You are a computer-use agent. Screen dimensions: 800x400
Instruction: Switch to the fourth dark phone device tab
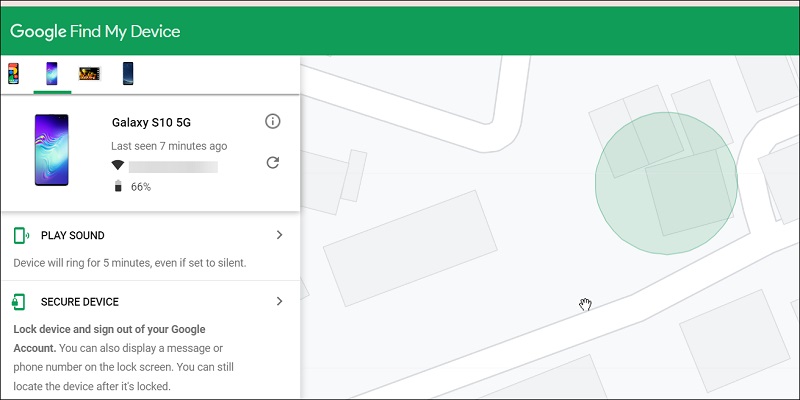pyautogui.click(x=128, y=73)
